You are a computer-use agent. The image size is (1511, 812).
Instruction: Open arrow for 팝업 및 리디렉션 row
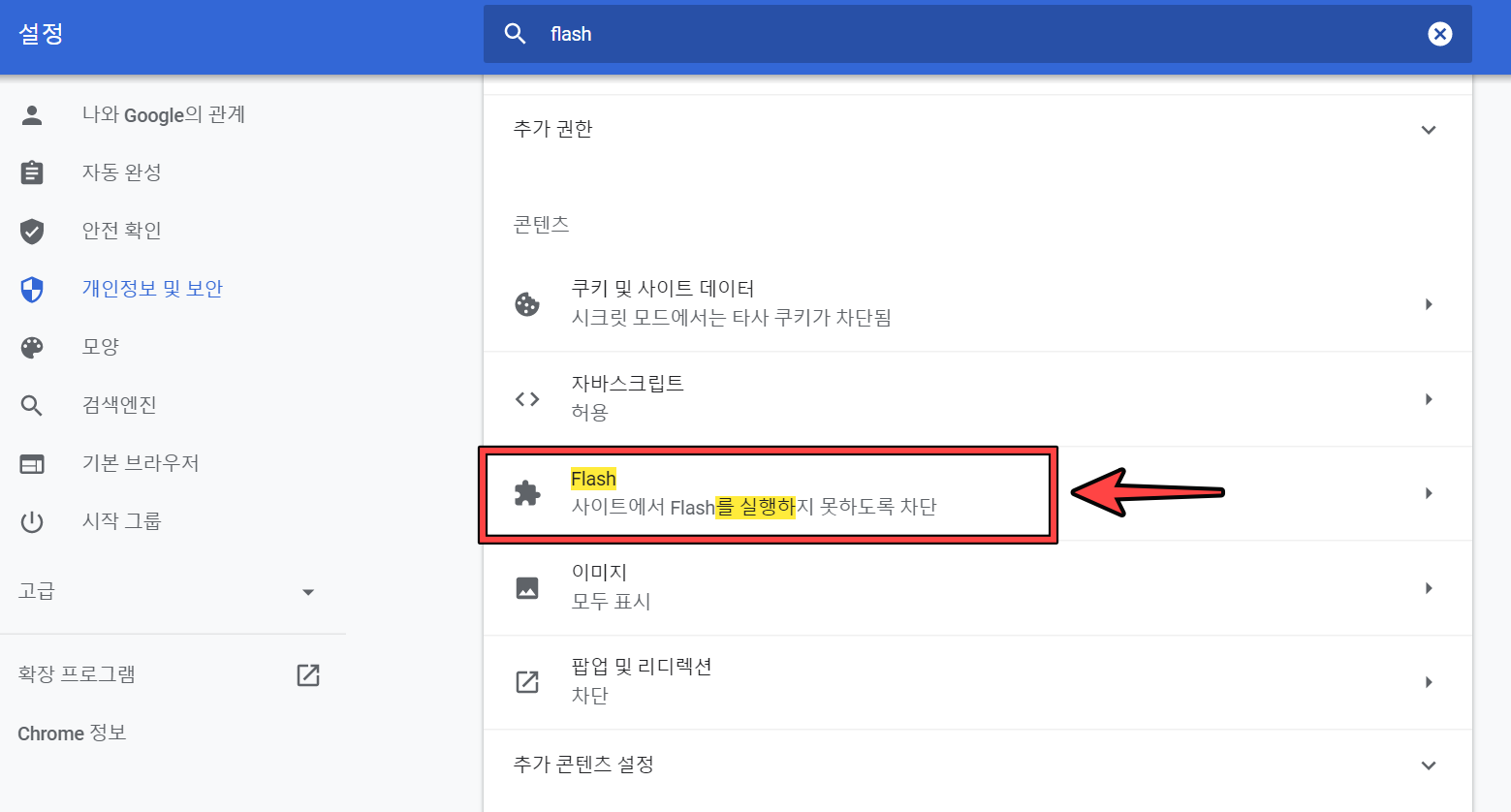click(1429, 682)
